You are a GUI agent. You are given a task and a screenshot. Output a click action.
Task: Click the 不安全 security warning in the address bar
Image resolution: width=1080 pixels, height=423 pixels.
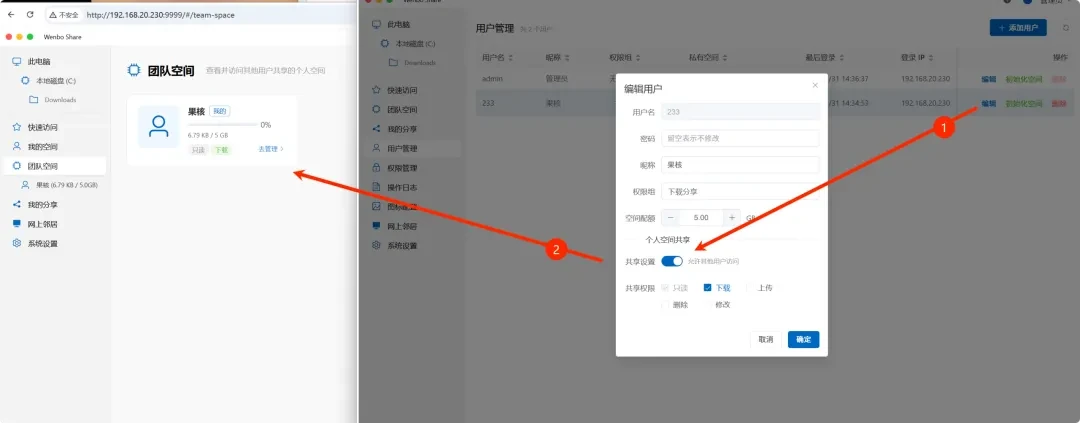(x=63, y=14)
